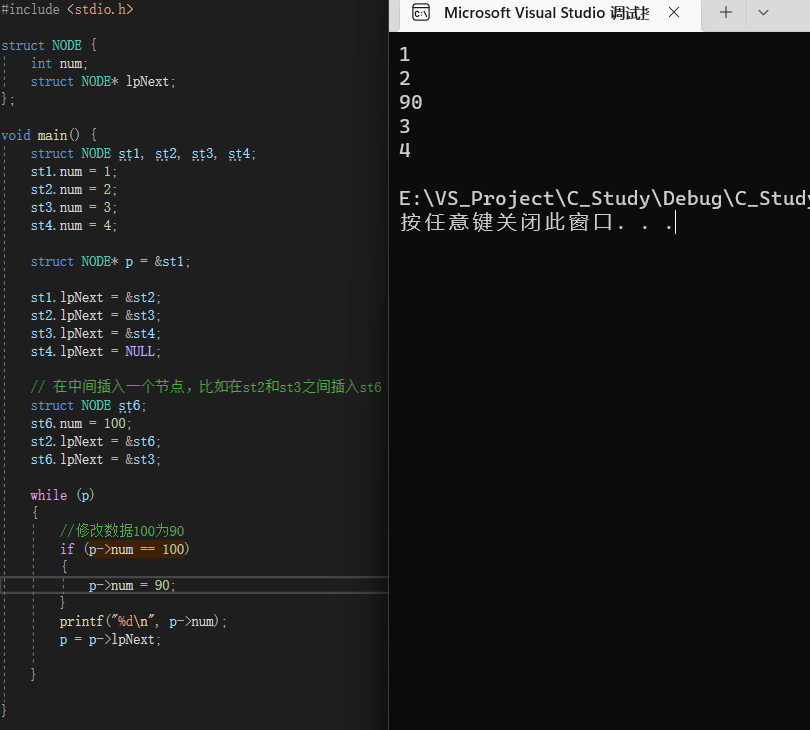Click the 'struct NODE* lpNext;' member line

103,82
